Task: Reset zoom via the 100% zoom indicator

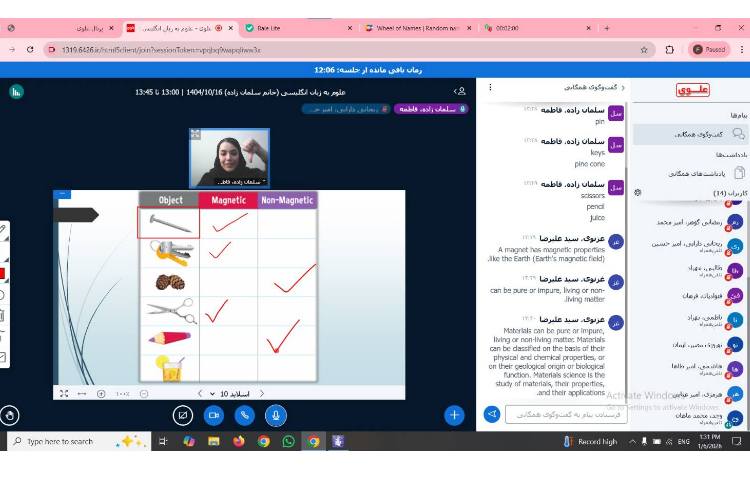Action: pyautogui.click(x=122, y=394)
